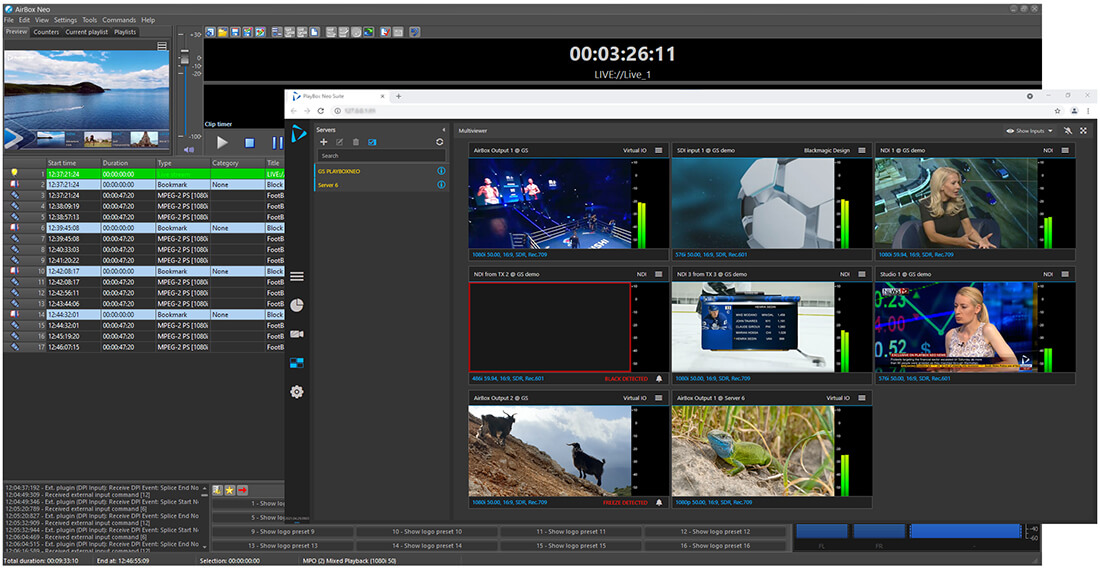Open info for Server 6
1100x570 pixels.
click(441, 185)
